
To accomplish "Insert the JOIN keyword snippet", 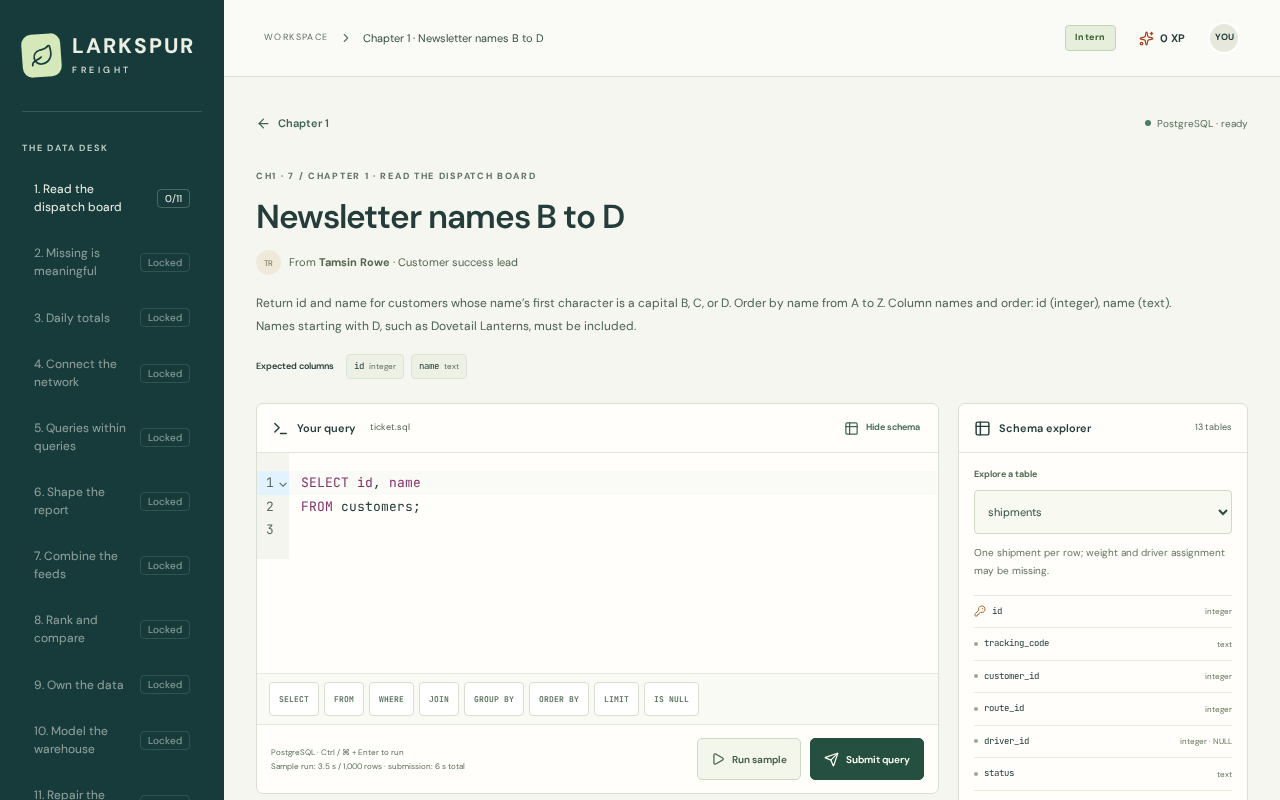I will [x=439, y=699].
